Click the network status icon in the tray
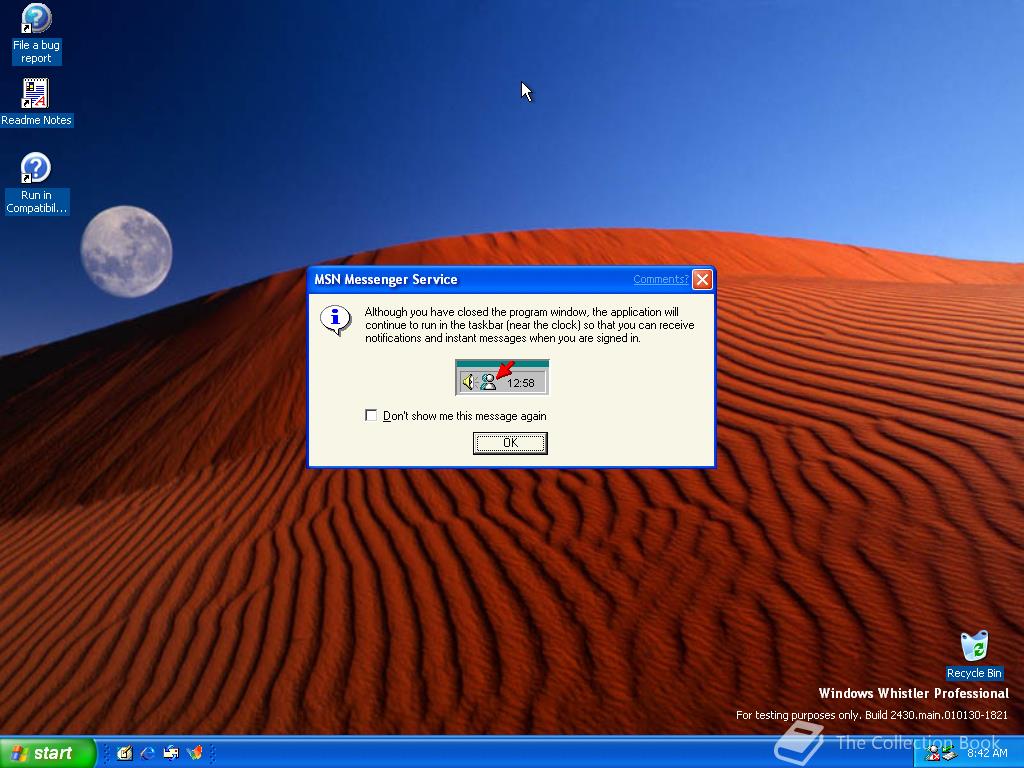This screenshot has height=768, width=1024. click(x=950, y=754)
